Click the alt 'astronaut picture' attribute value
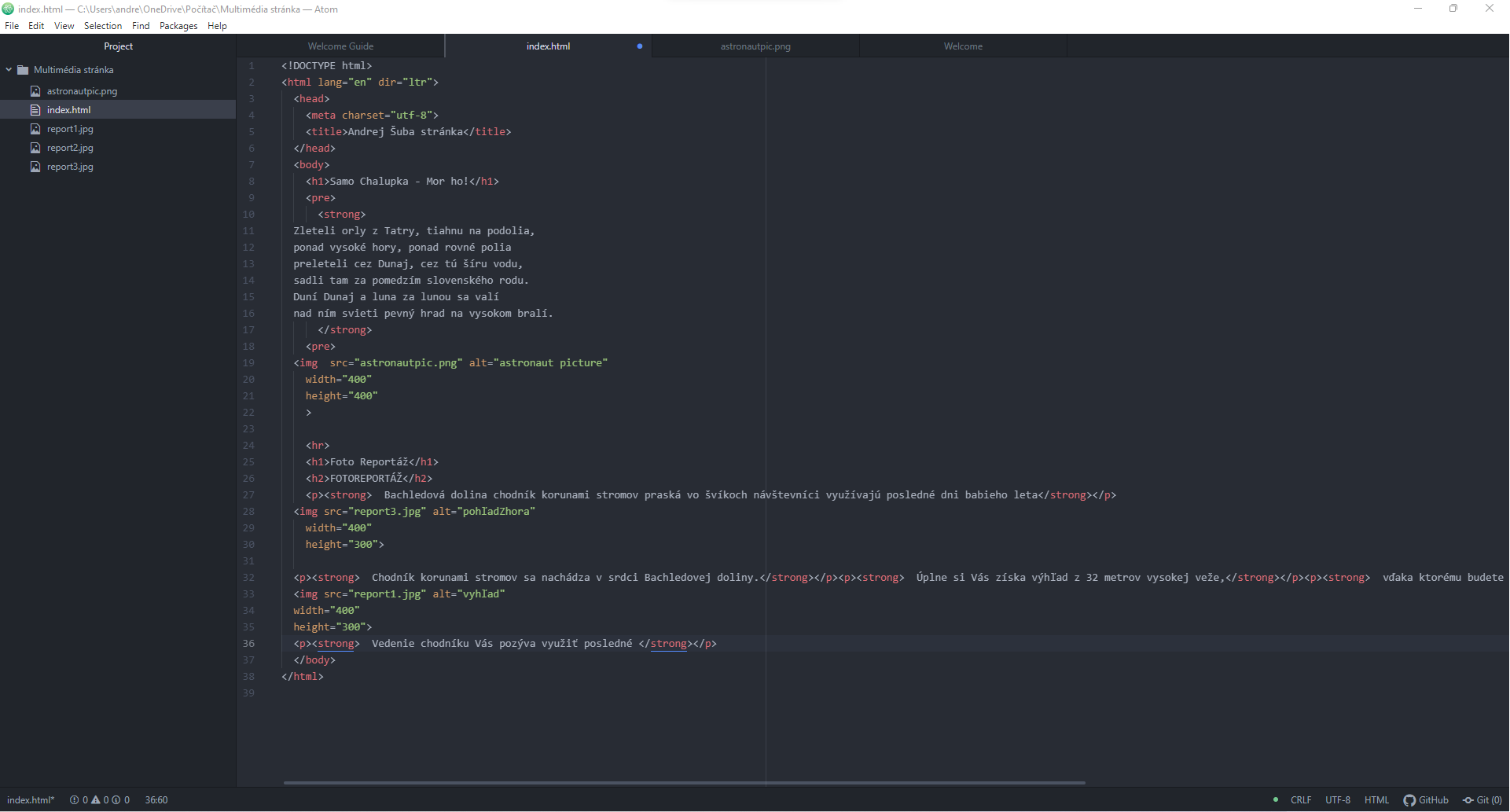Viewport: 1510px width, 812px height. [x=550, y=363]
